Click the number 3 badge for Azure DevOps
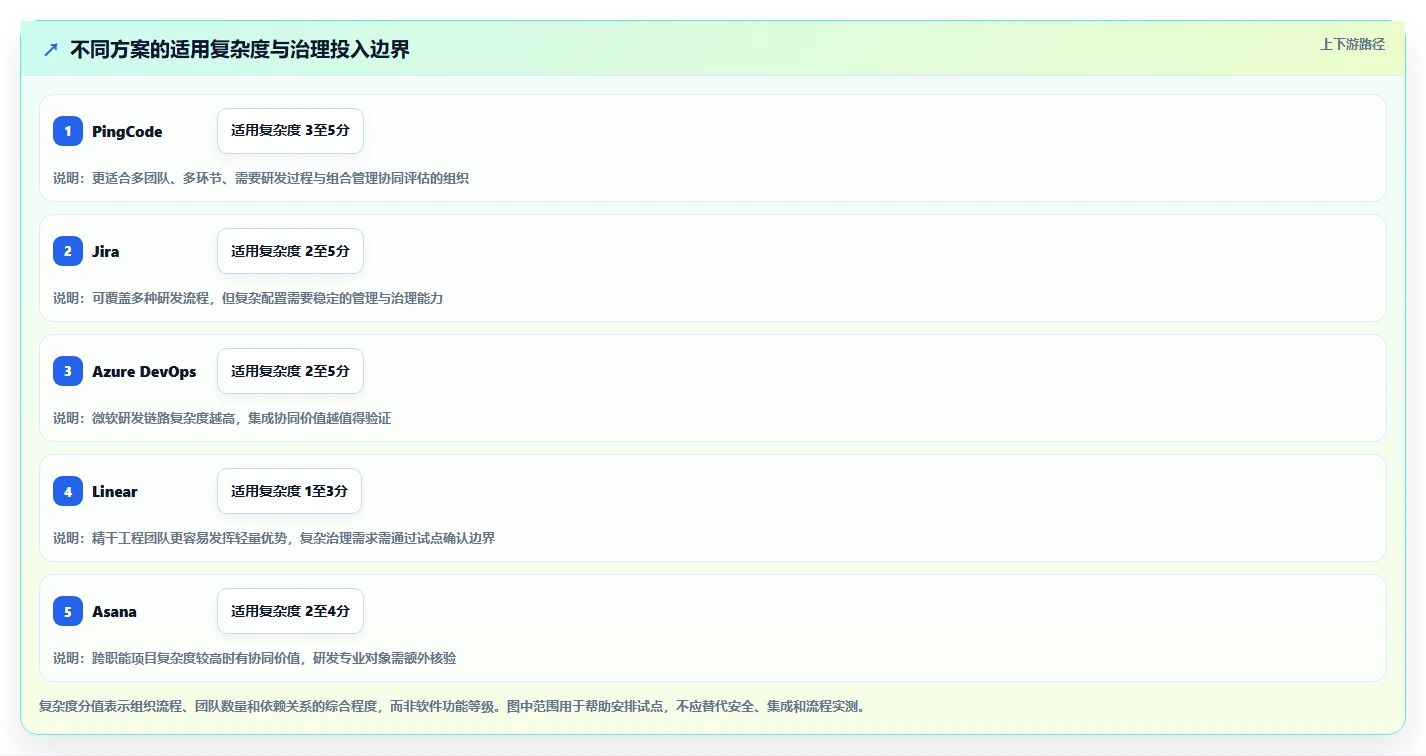The width and height of the screenshot is (1426, 756). click(x=68, y=371)
